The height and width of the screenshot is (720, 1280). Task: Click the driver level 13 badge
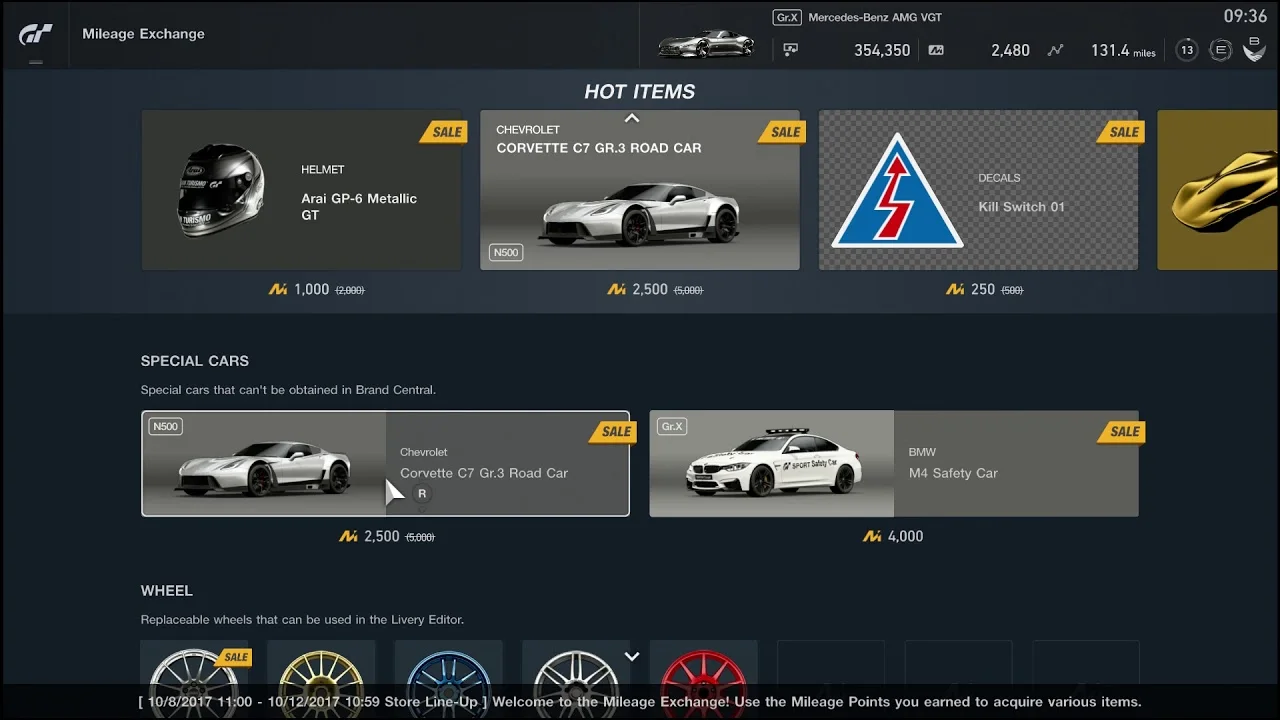1187,50
